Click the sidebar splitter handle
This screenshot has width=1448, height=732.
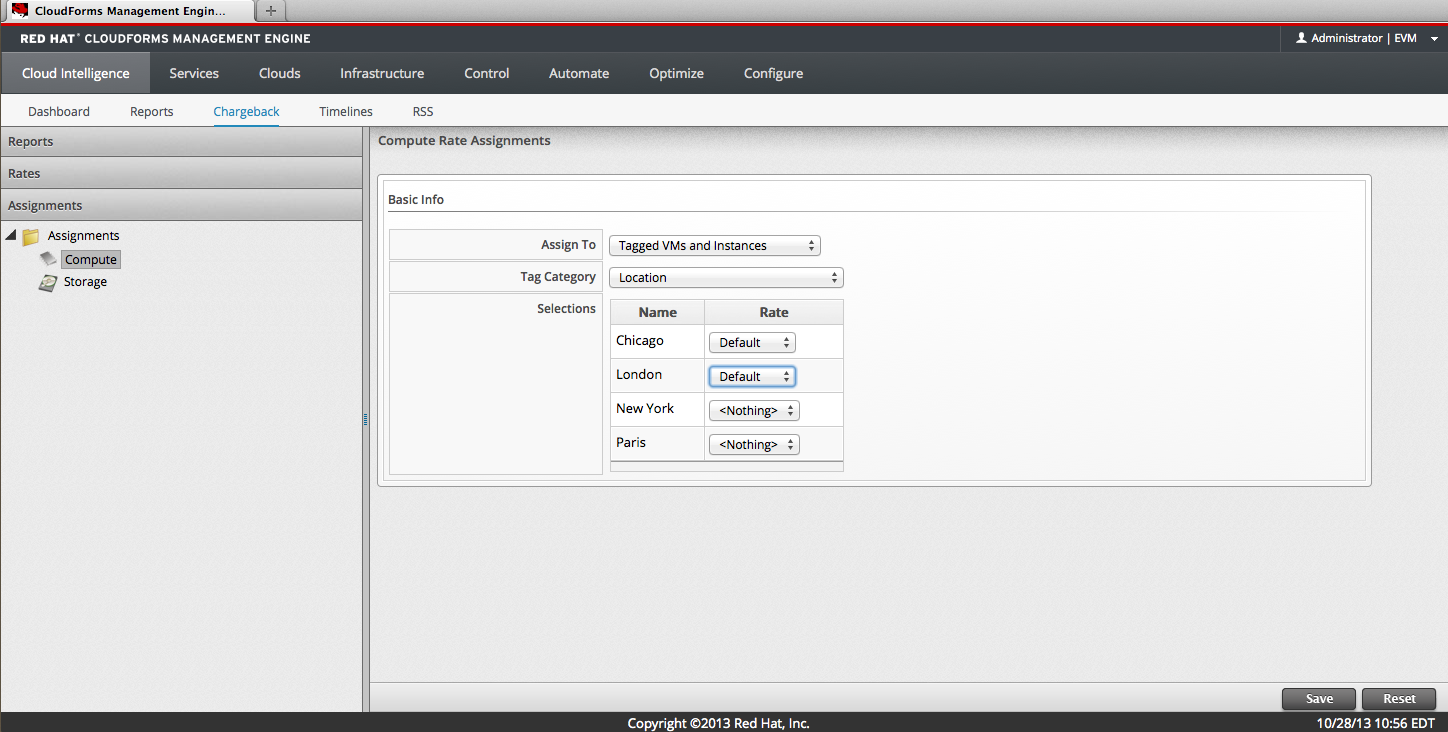click(x=366, y=420)
